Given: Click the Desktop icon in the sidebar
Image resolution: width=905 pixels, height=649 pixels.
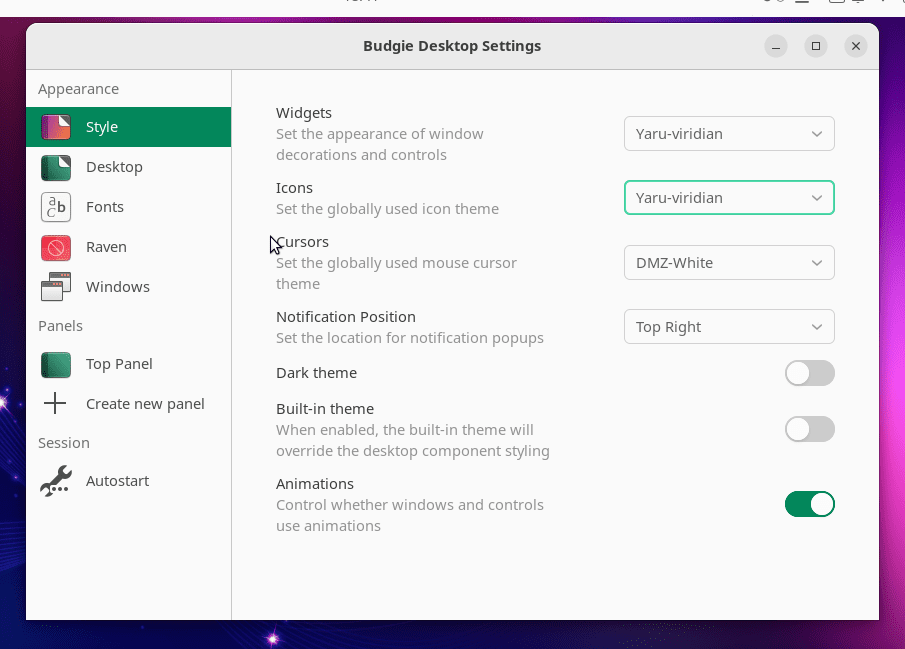Looking at the screenshot, I should click(x=56, y=167).
